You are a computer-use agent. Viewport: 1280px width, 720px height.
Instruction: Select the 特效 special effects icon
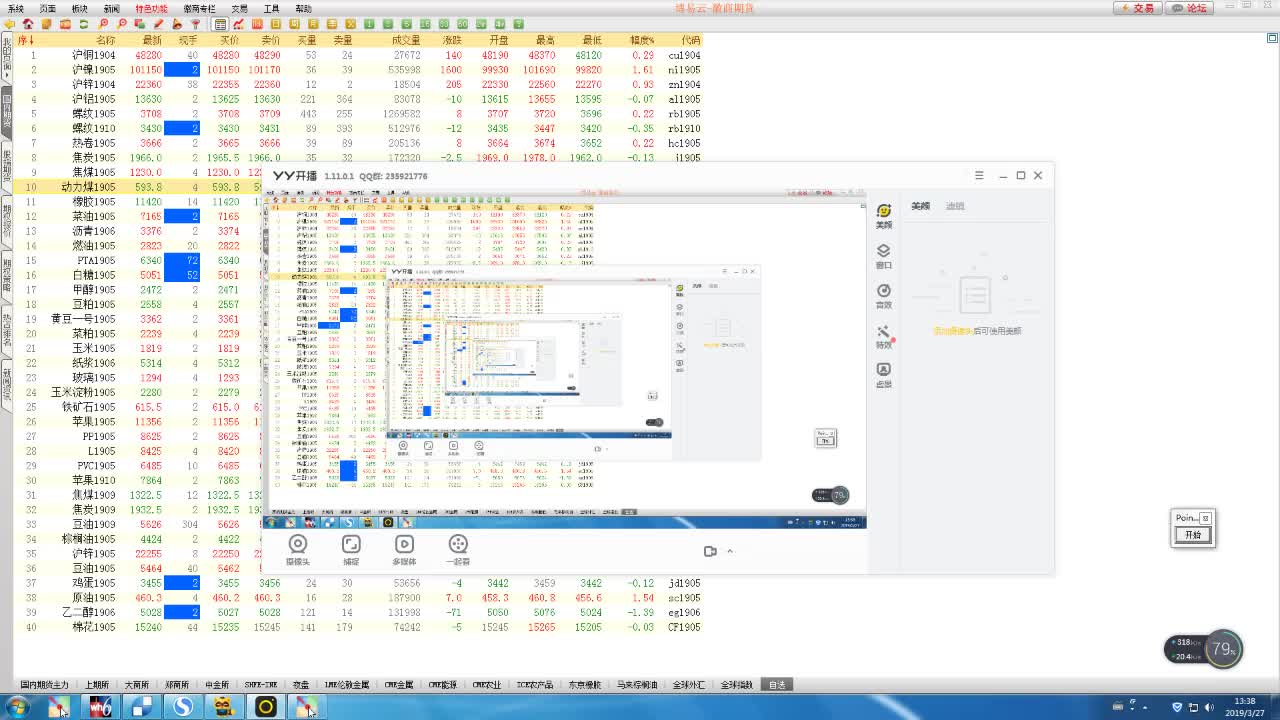click(x=884, y=337)
